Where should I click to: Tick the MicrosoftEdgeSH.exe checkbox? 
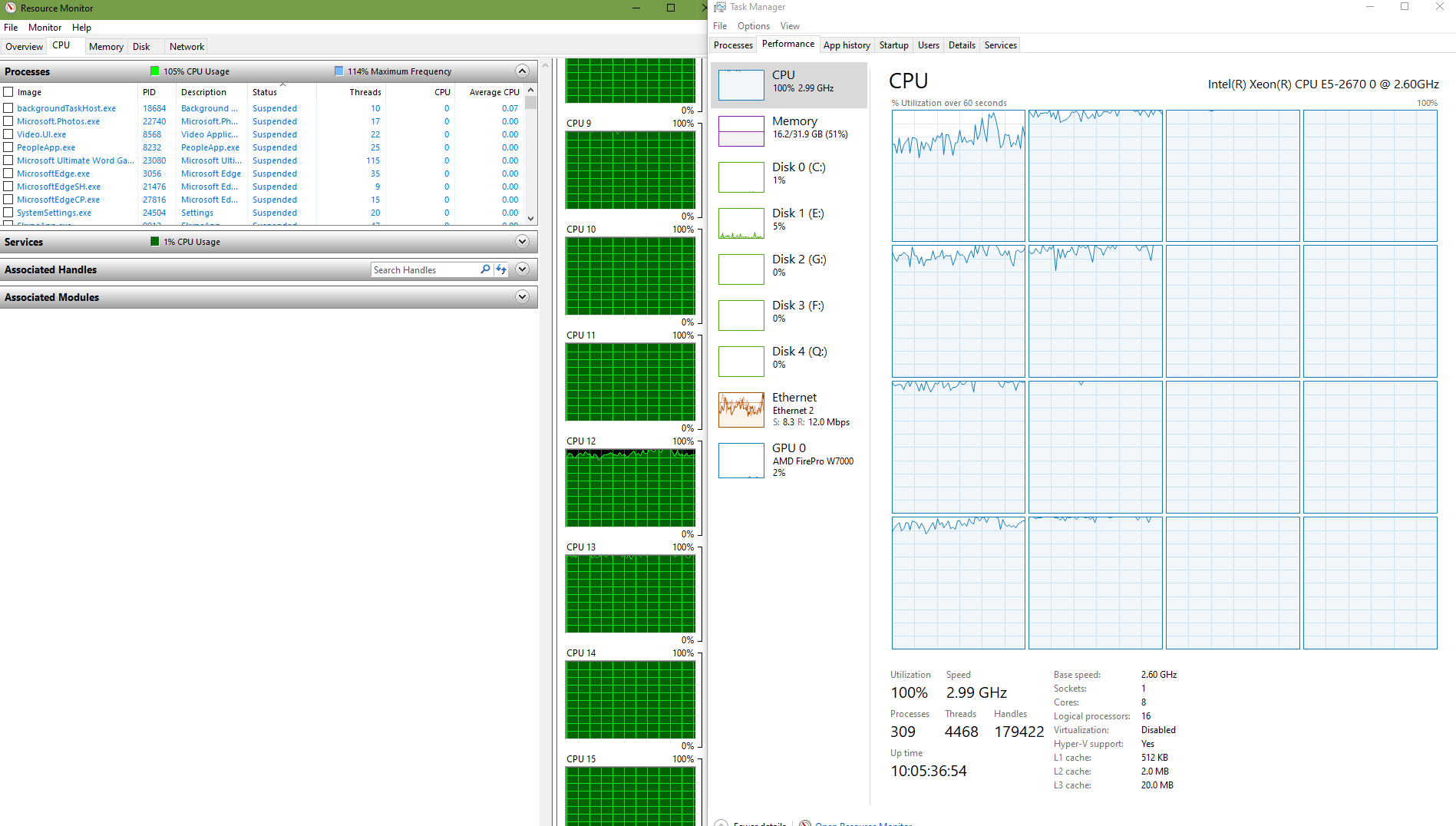[8, 187]
